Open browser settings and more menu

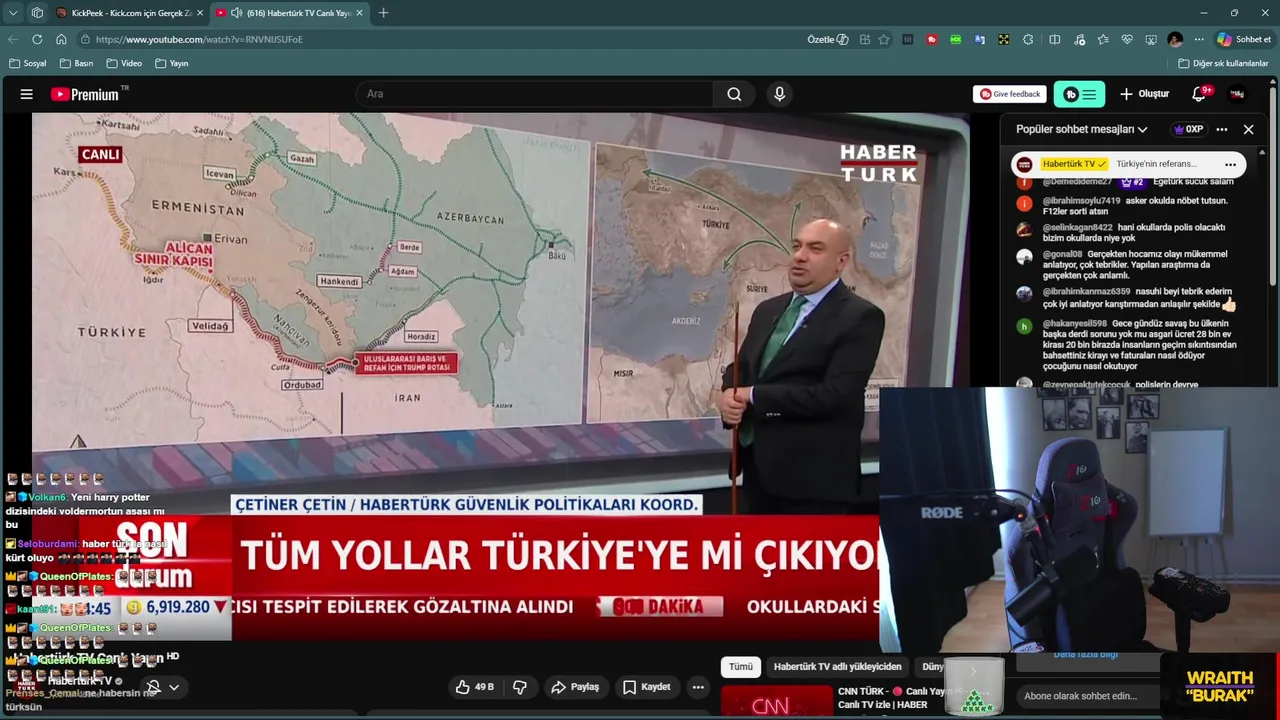[1199, 39]
